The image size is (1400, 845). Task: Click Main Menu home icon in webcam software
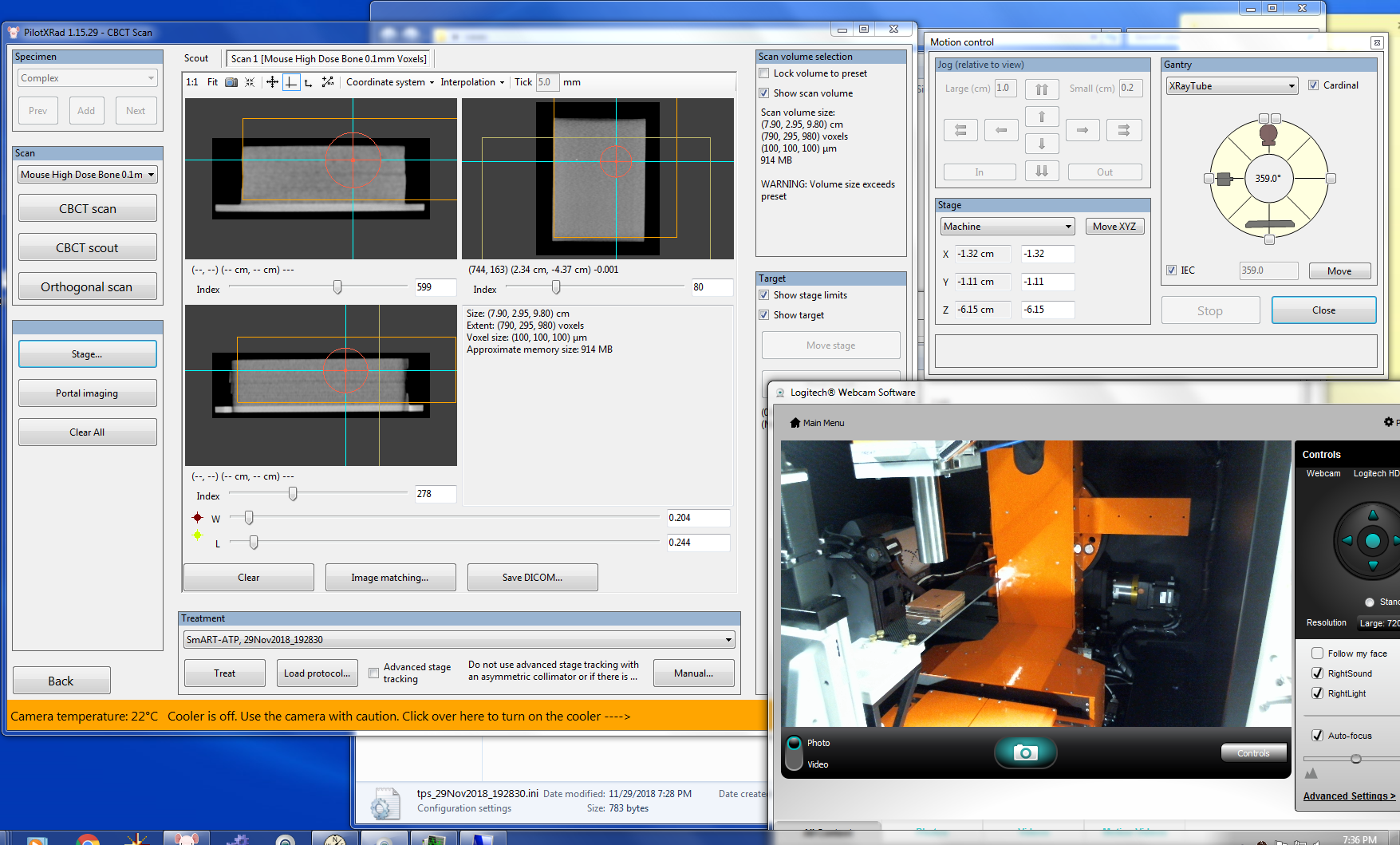coord(795,423)
